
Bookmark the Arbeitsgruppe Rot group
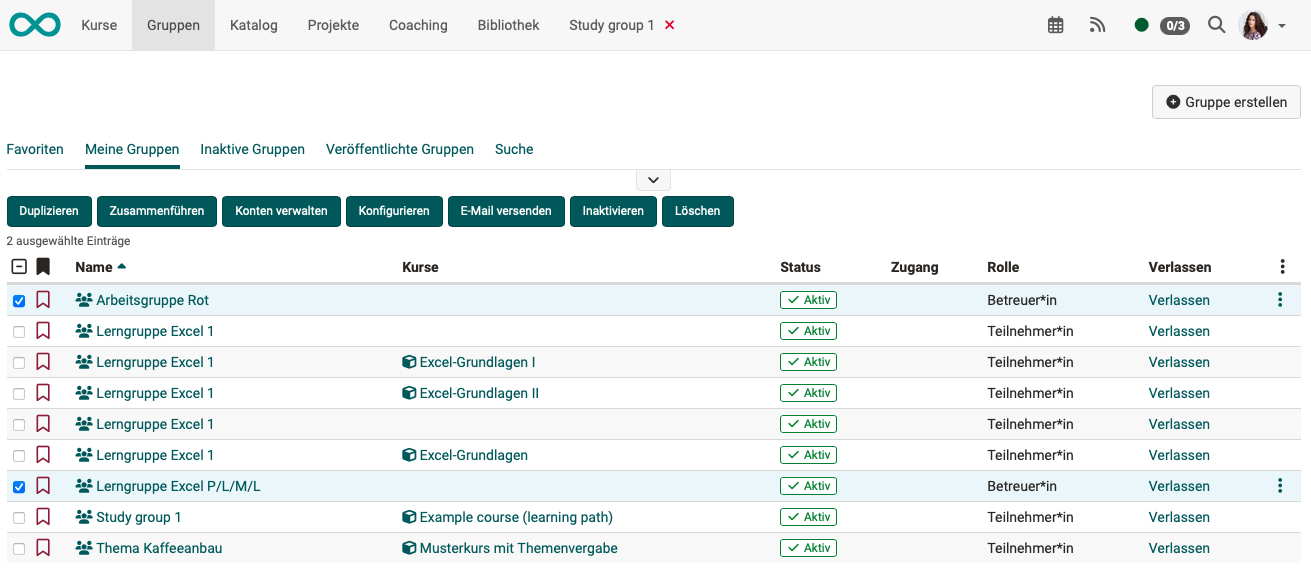[43, 300]
